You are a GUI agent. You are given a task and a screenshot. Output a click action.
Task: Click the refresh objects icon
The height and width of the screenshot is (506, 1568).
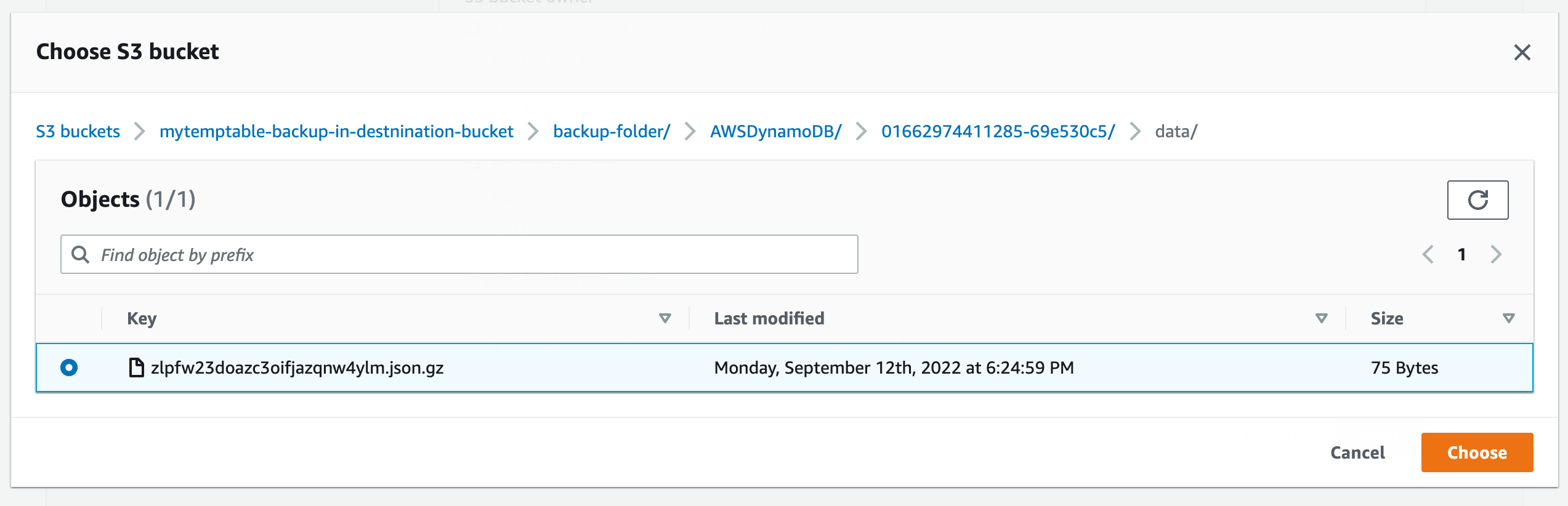point(1477,199)
